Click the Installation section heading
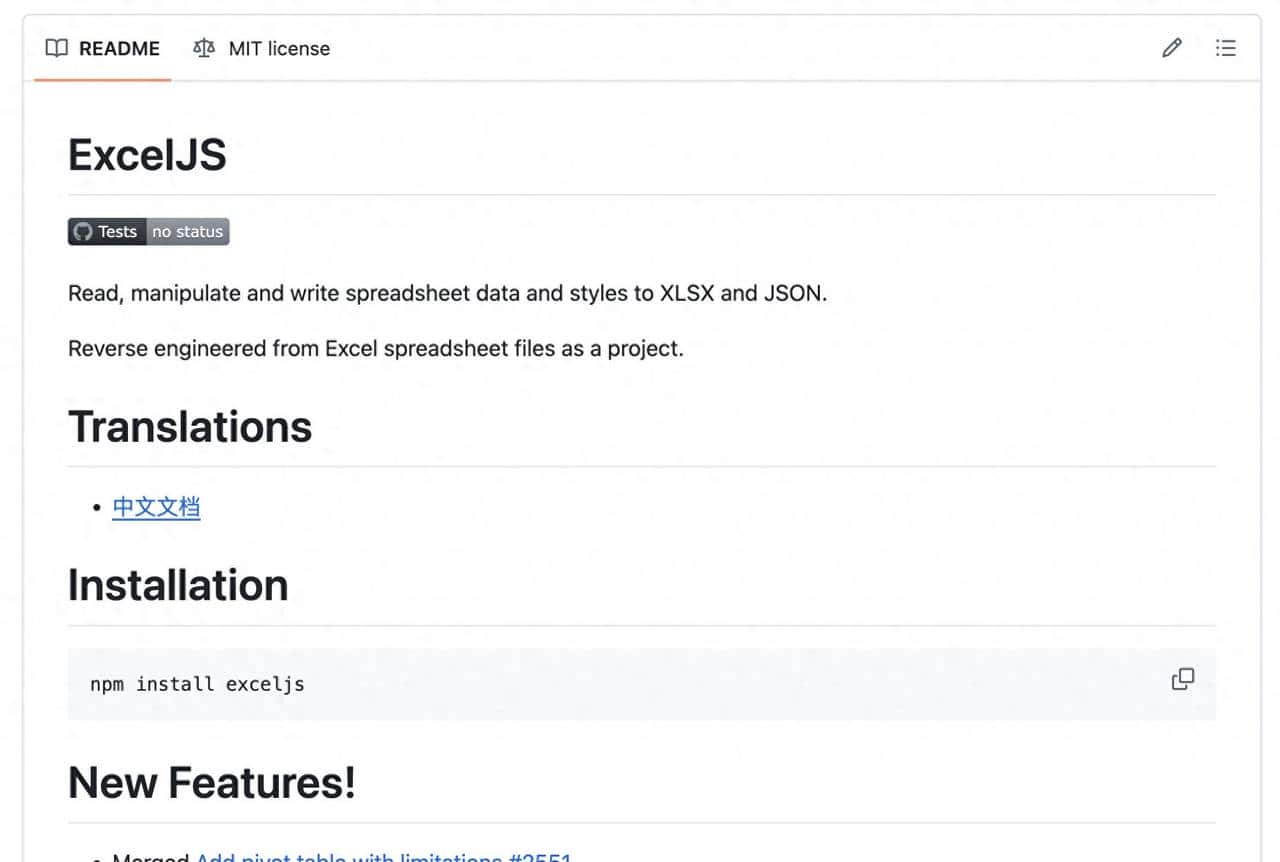1280x862 pixels. tap(178, 585)
